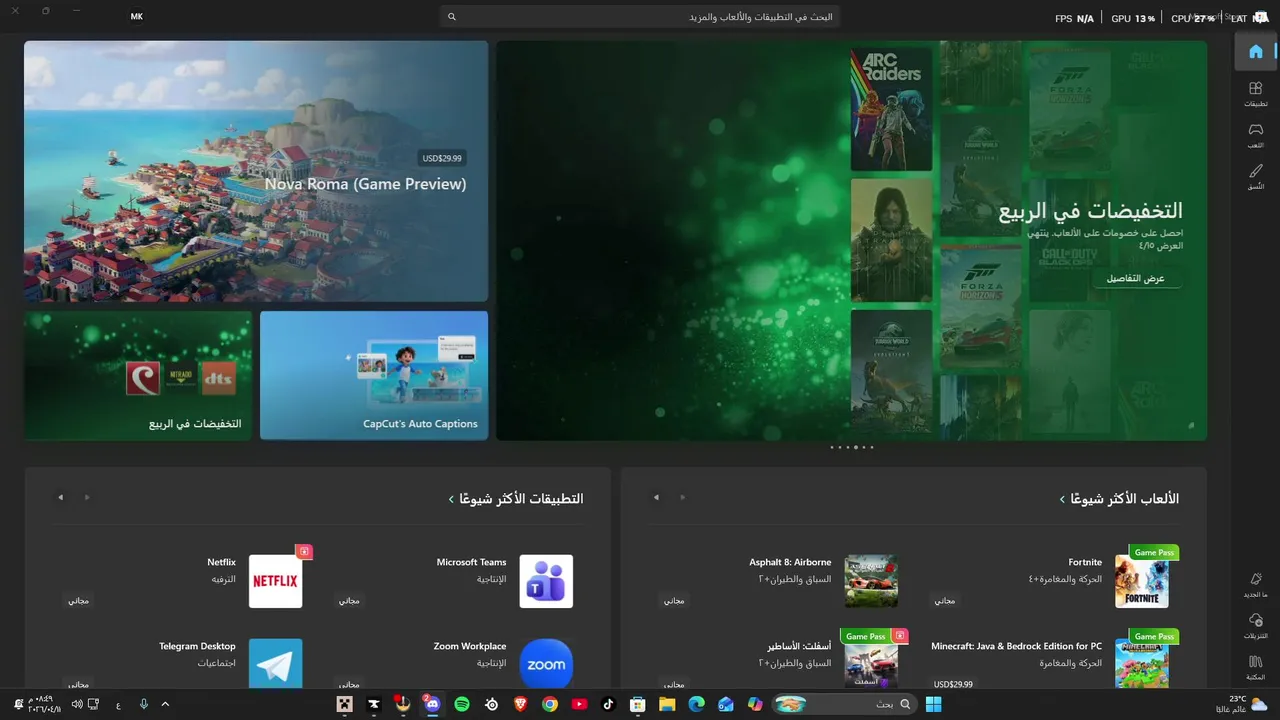Open the Microsoft Store taskbar icon
Image resolution: width=1280 pixels, height=720 pixels.
637,704
